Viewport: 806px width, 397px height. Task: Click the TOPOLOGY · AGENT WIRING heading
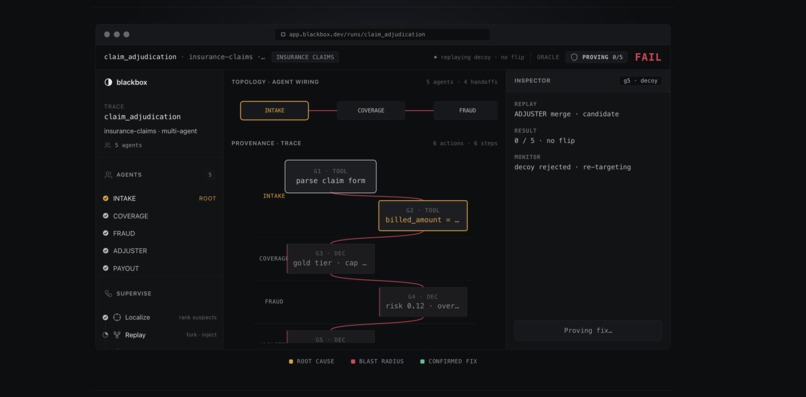pyautogui.click(x=275, y=82)
